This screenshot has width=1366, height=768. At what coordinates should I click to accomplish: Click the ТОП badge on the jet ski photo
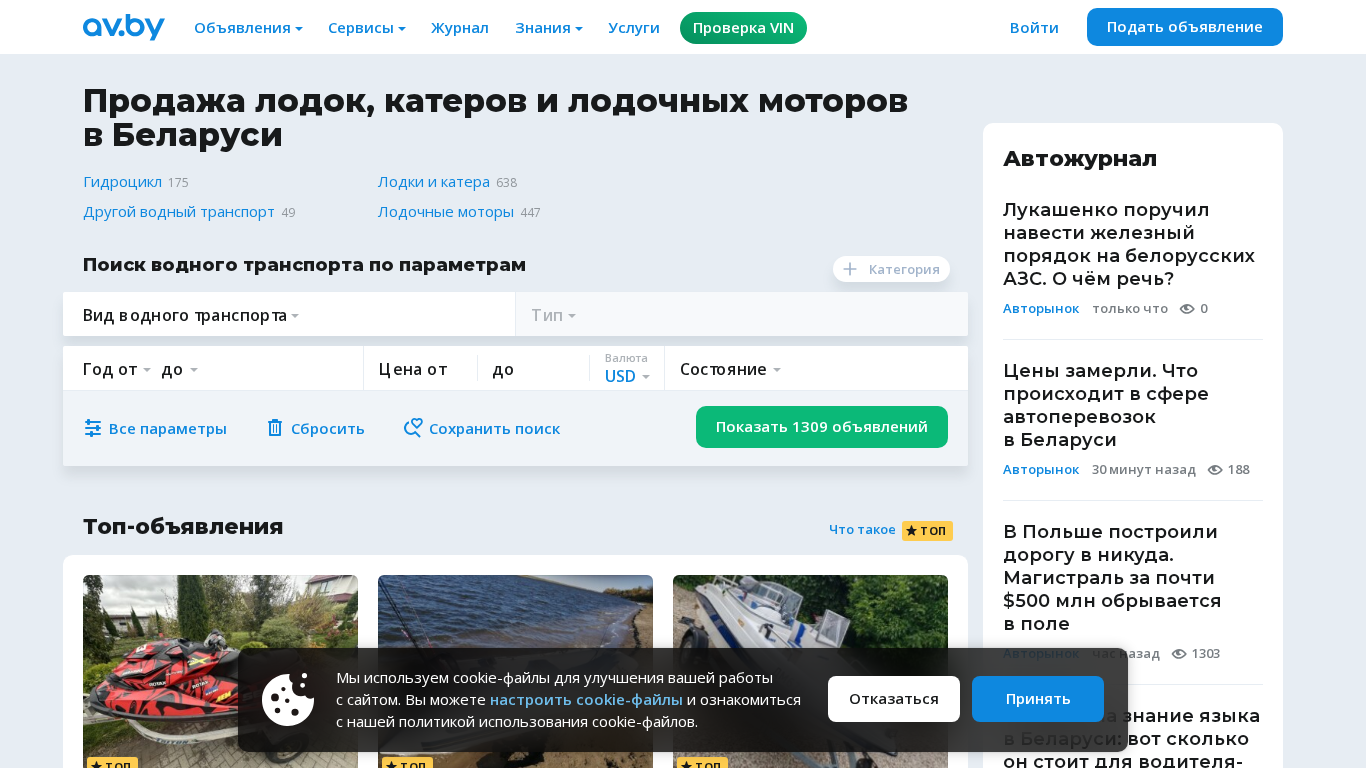coord(112,765)
